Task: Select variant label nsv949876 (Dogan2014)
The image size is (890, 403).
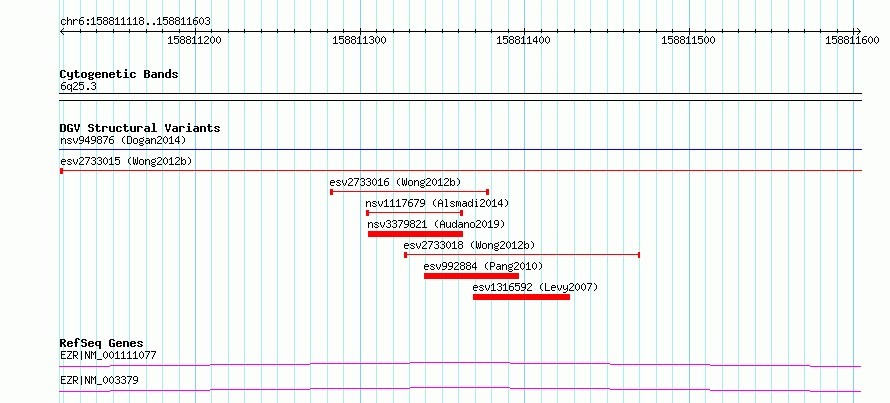Action: [123, 140]
